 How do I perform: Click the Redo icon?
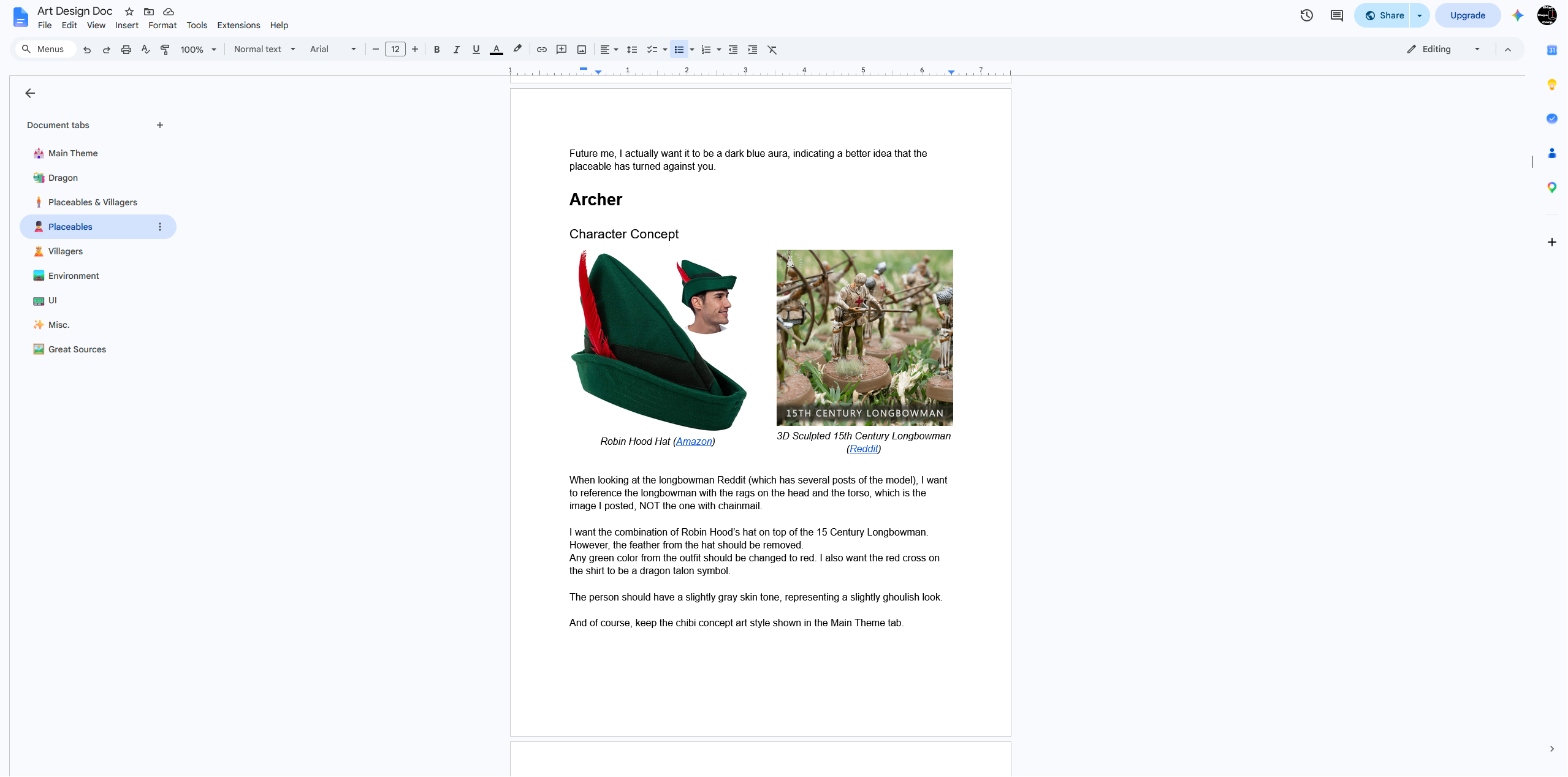pyautogui.click(x=106, y=50)
